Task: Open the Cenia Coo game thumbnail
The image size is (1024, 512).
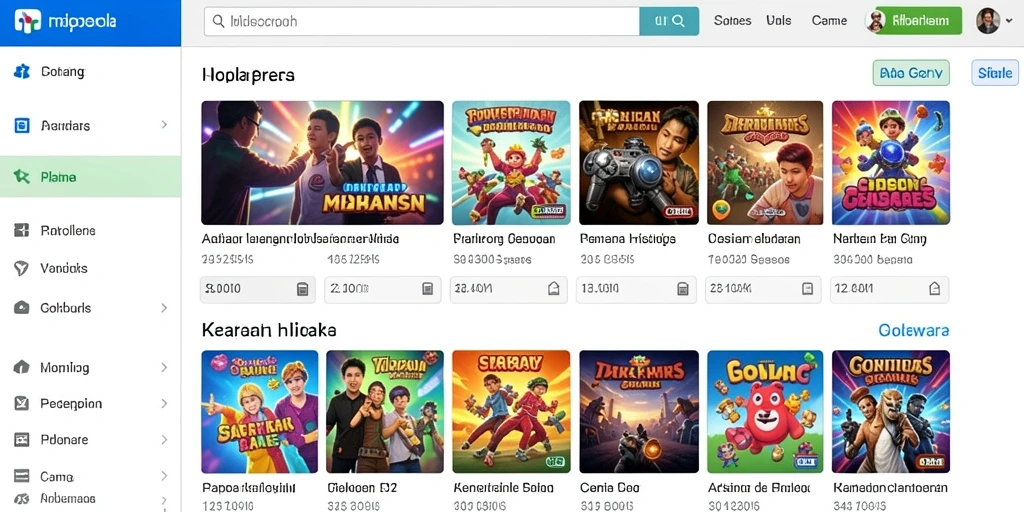Action: point(639,411)
